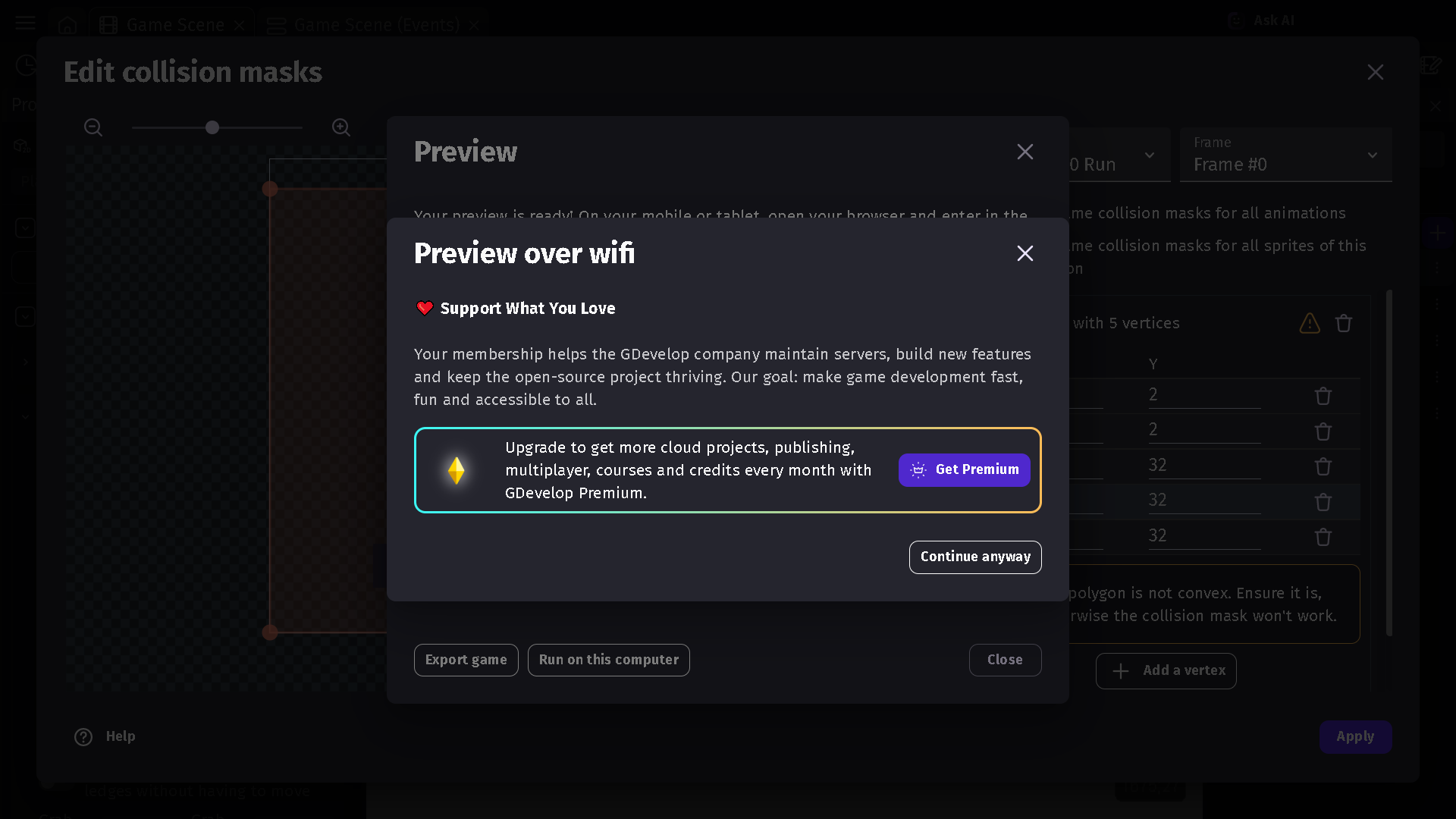Click the red heart icon

pos(425,308)
